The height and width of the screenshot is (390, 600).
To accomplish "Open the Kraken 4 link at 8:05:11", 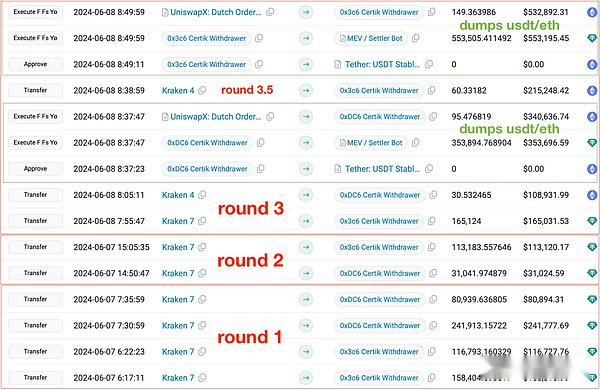I will coord(178,195).
